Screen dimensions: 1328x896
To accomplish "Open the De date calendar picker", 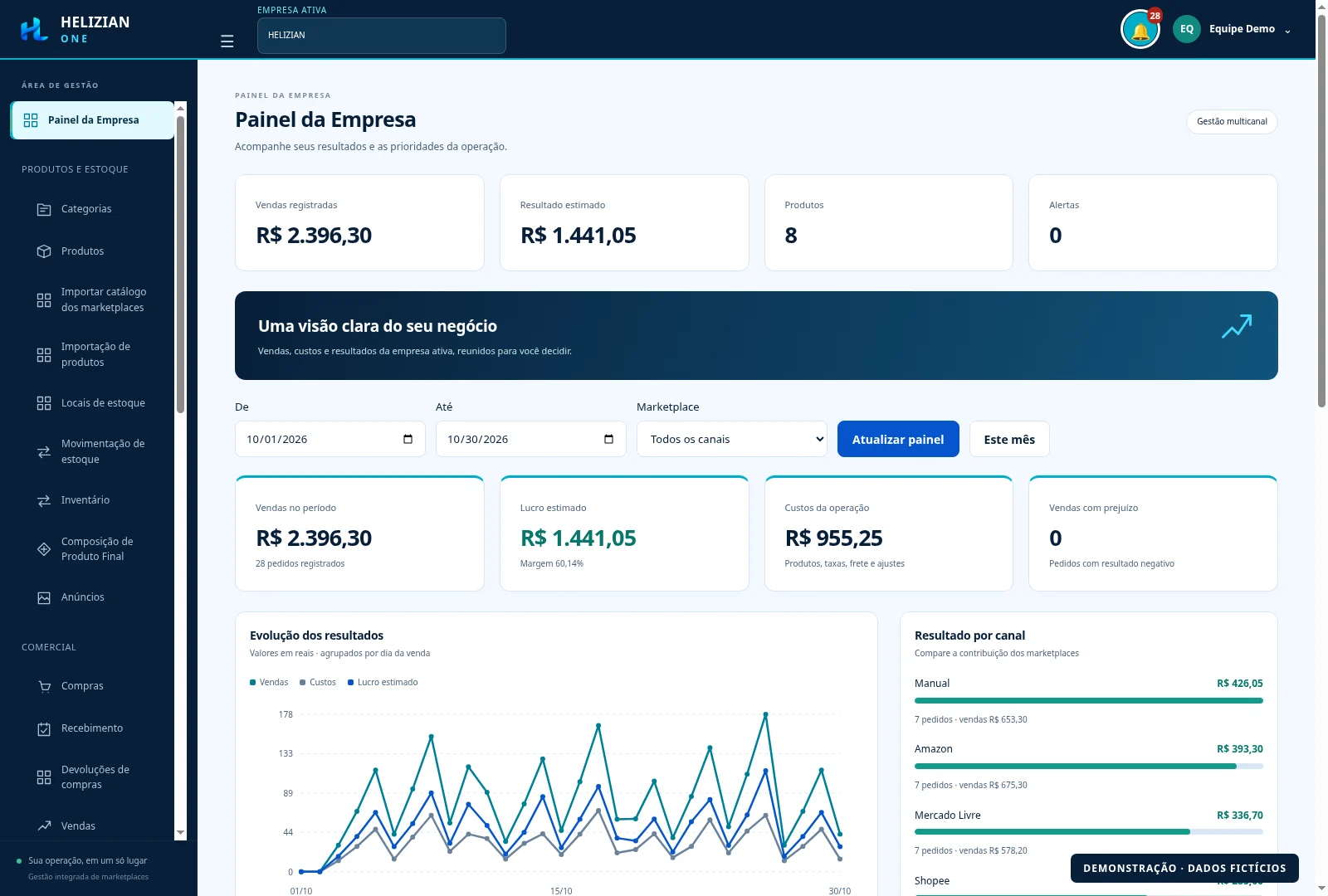I will (x=408, y=439).
